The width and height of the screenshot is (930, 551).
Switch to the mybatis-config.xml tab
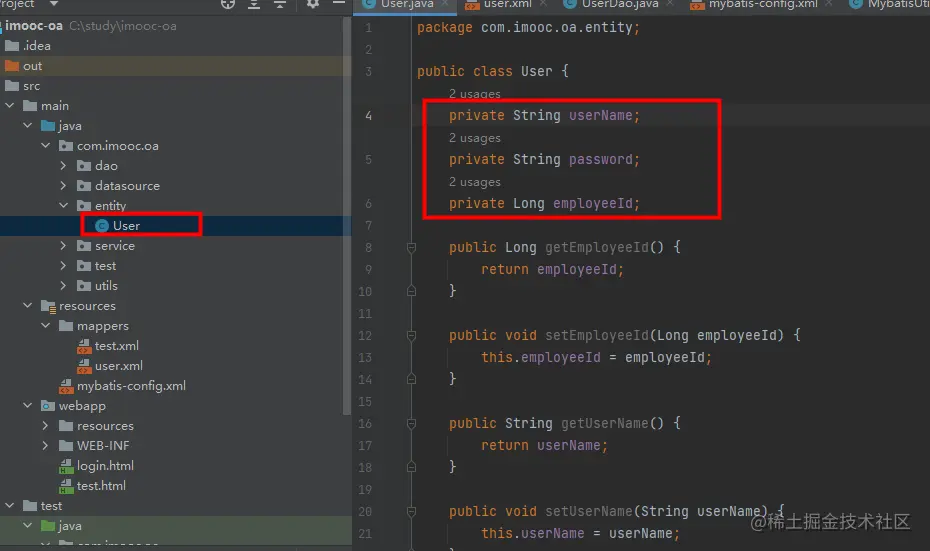pos(763,4)
